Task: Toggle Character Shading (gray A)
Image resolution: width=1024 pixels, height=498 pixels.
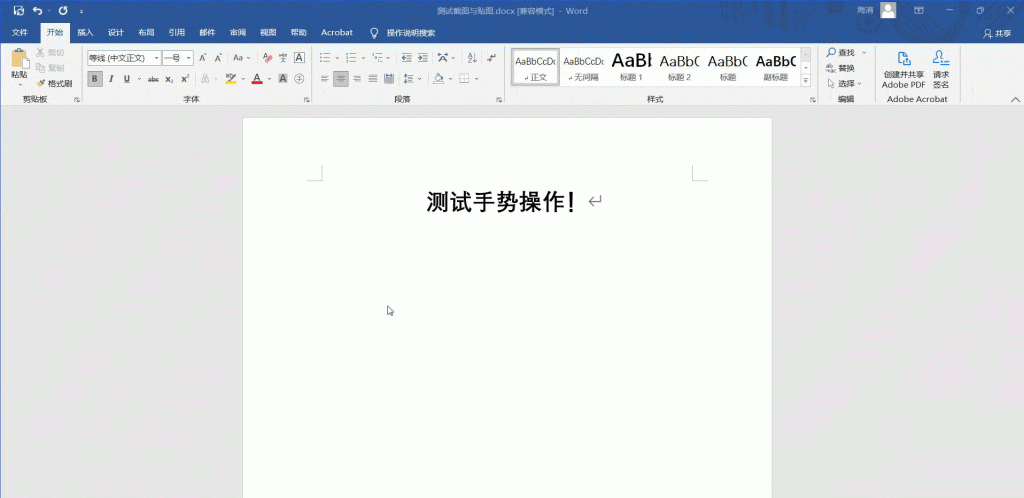Action: coord(283,79)
